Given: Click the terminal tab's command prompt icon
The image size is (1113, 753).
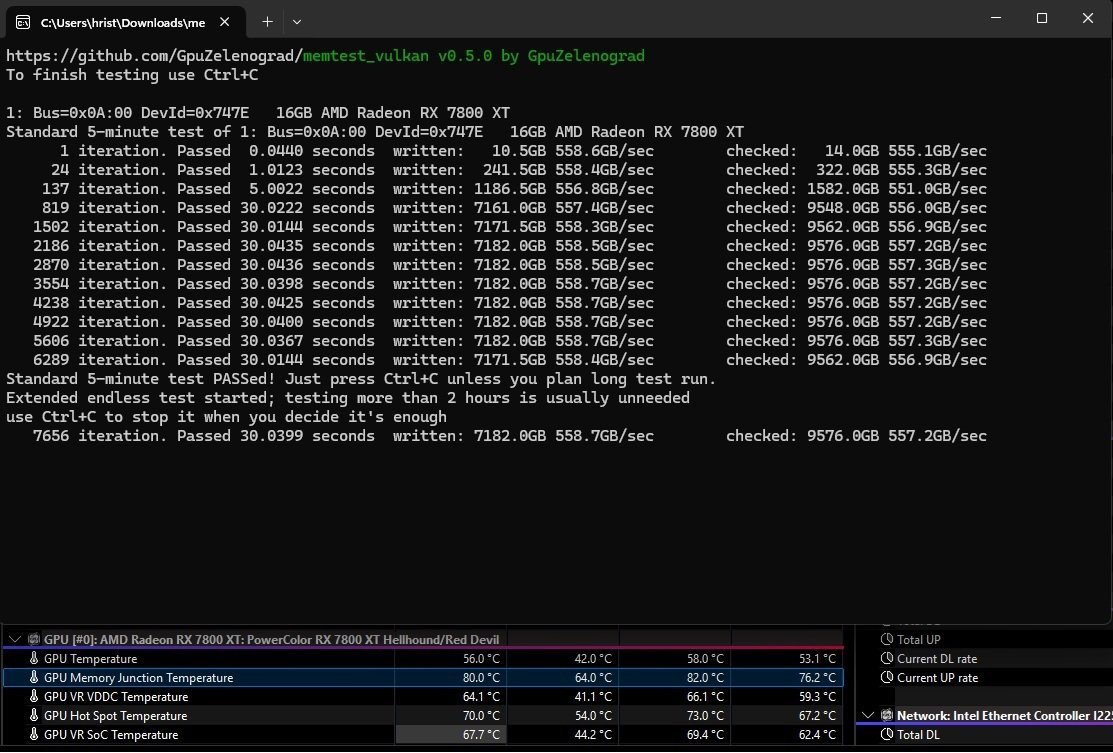Looking at the screenshot, I should click(x=23, y=22).
